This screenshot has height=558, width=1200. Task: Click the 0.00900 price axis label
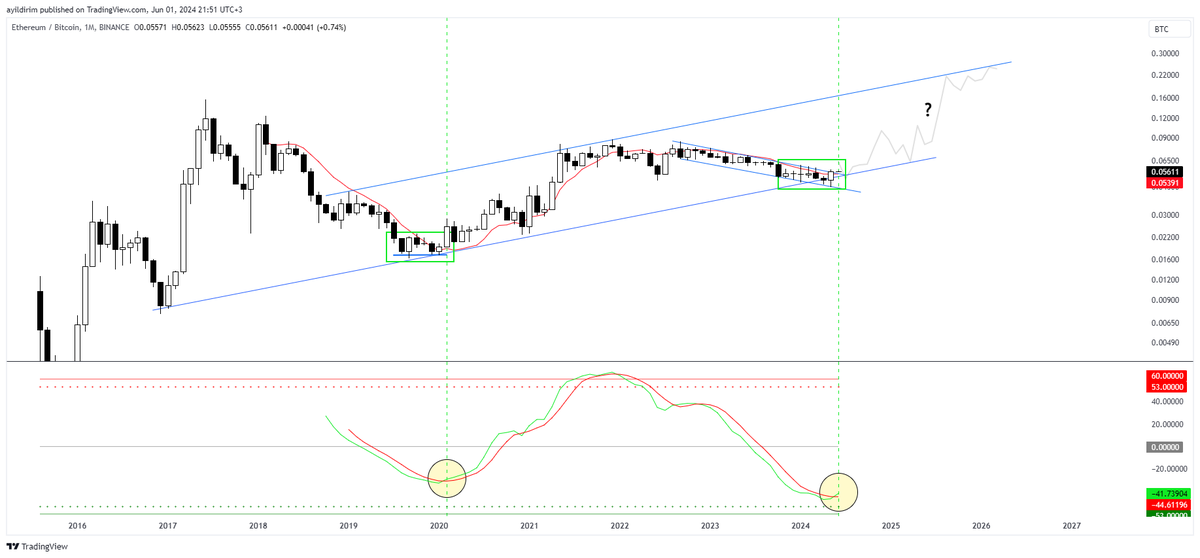point(1165,299)
